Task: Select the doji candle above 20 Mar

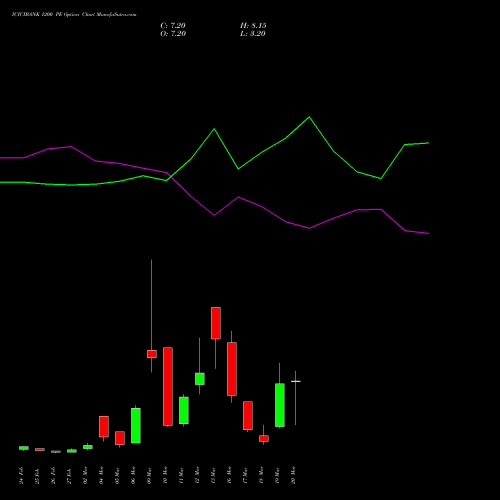Action: coord(296,381)
